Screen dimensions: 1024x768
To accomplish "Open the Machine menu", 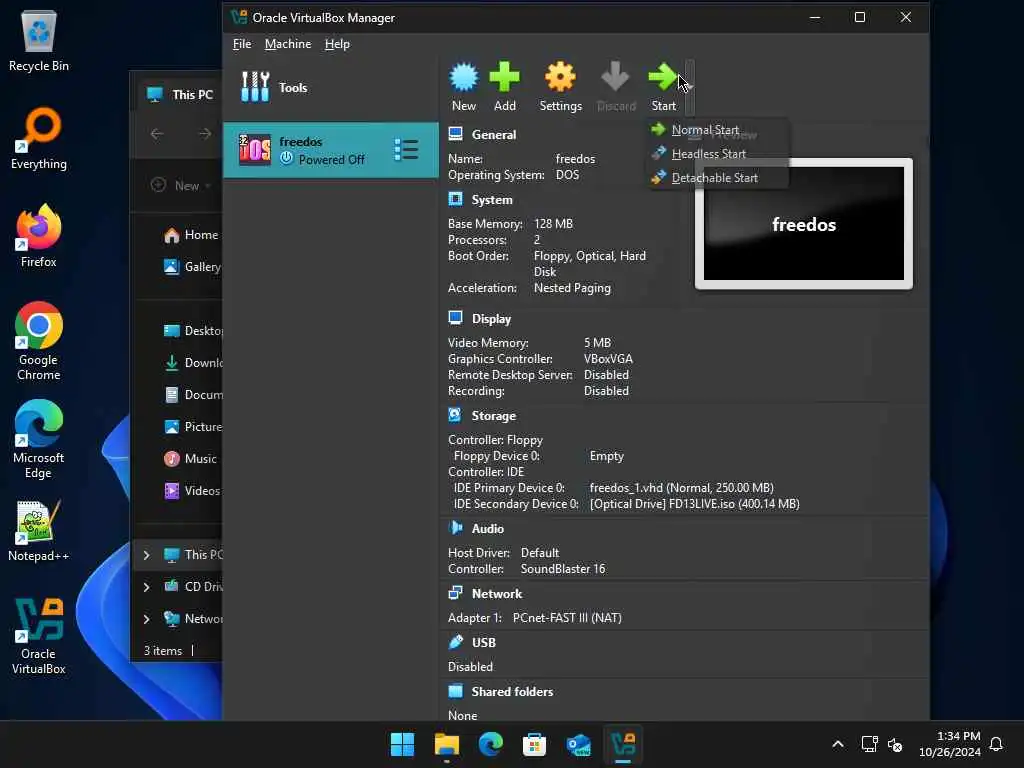I will 288,44.
